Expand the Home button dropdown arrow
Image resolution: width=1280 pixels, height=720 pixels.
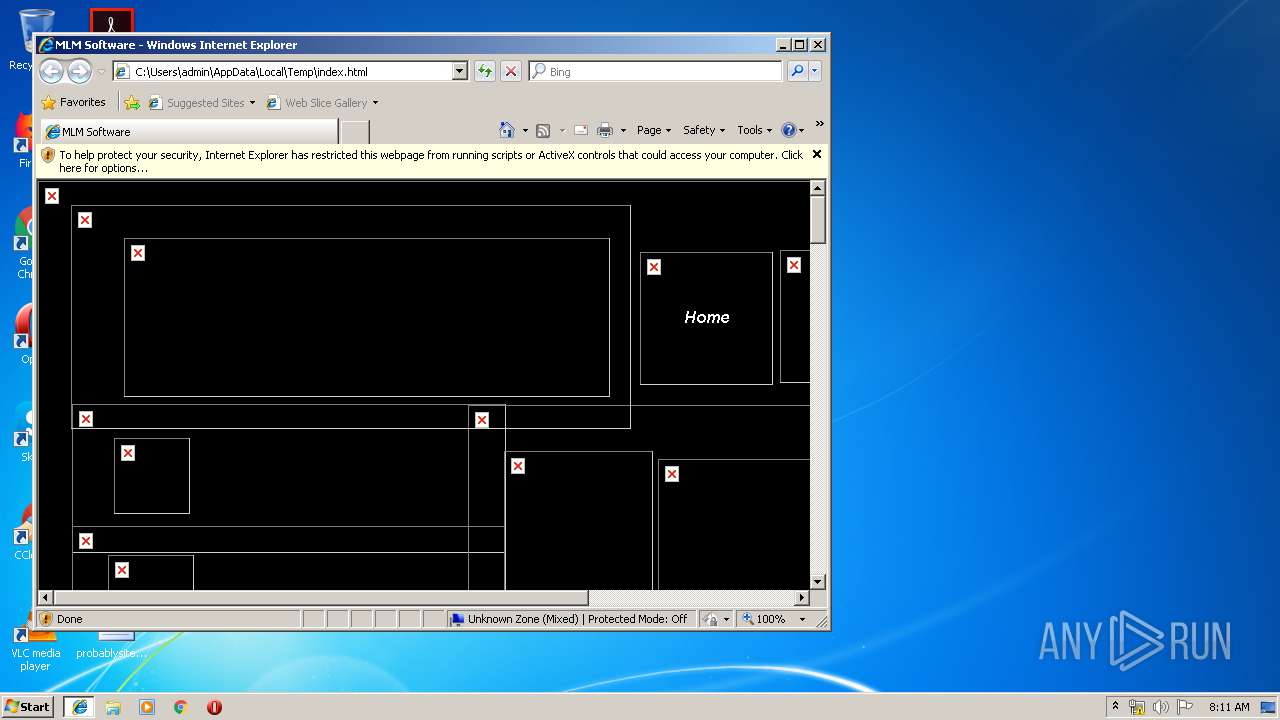524,130
